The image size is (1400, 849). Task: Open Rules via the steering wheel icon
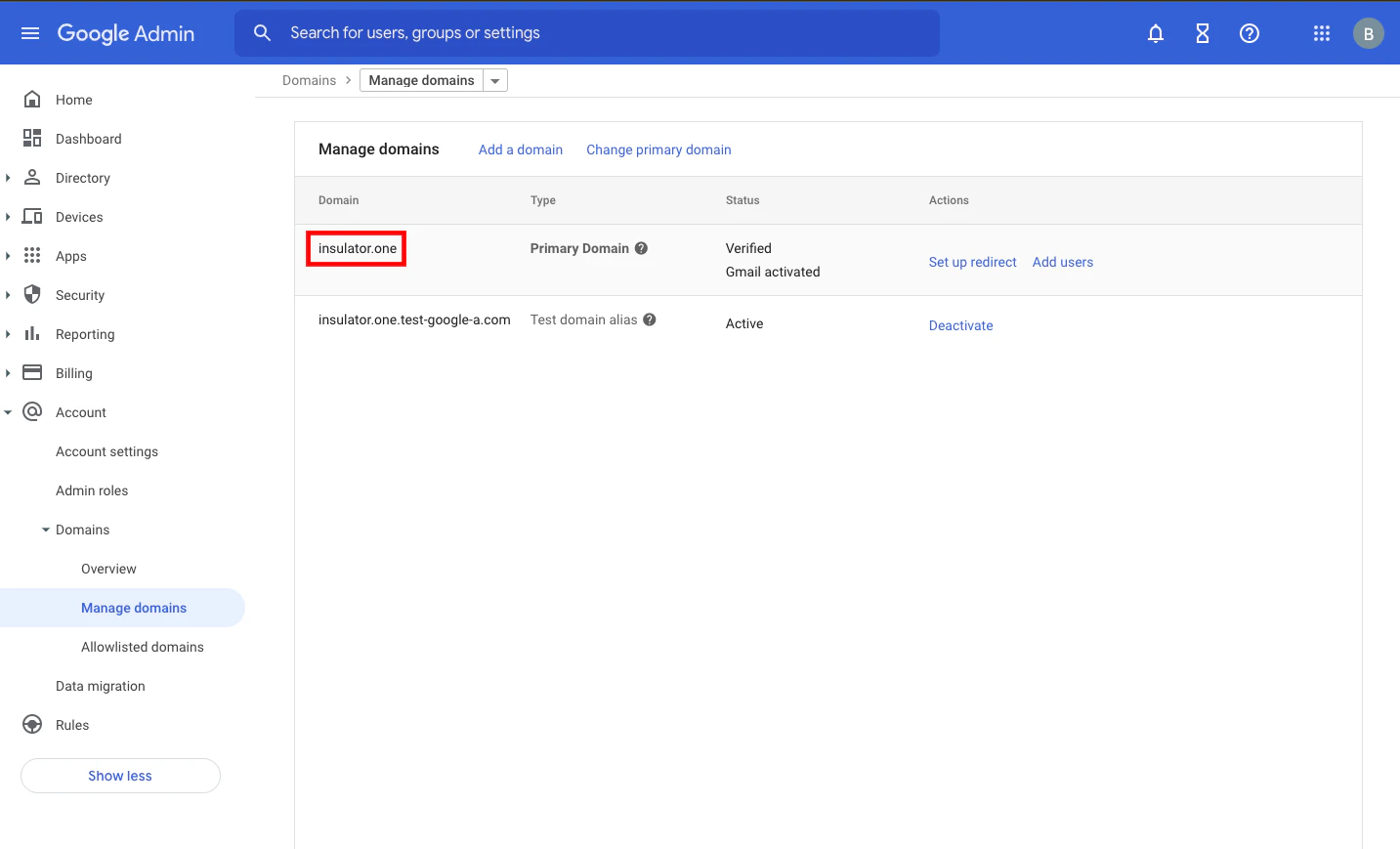click(32, 724)
